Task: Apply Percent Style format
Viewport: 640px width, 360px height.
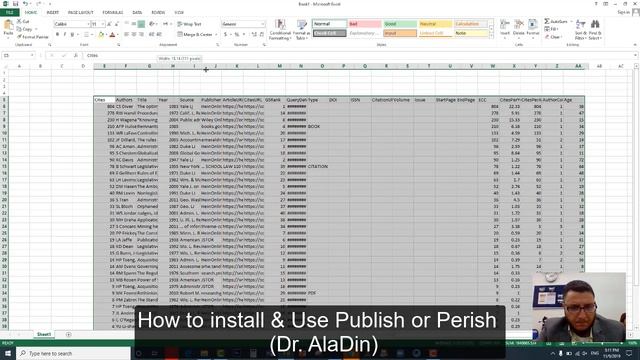Action: click(237, 34)
